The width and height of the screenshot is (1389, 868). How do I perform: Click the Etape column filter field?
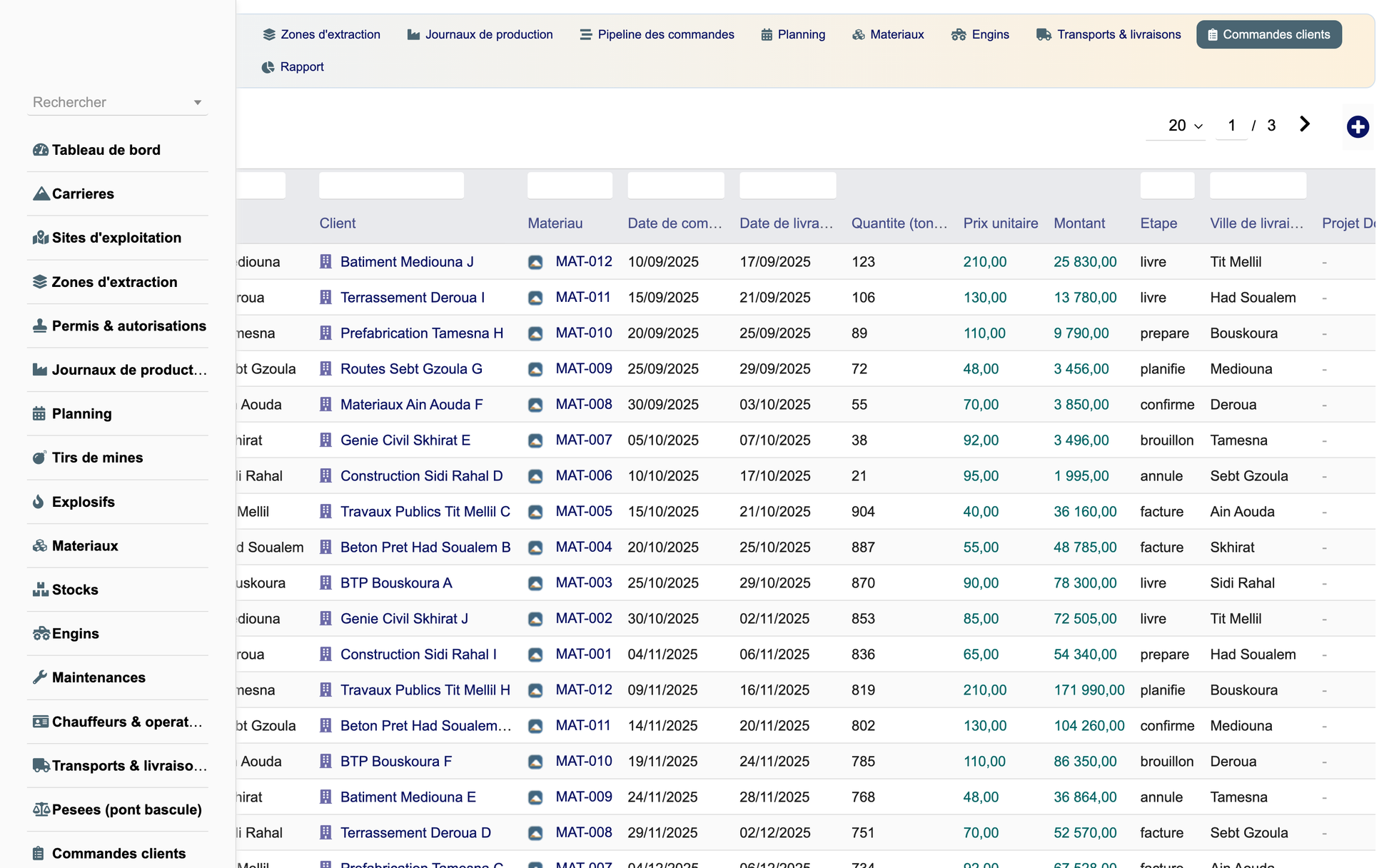click(1168, 186)
